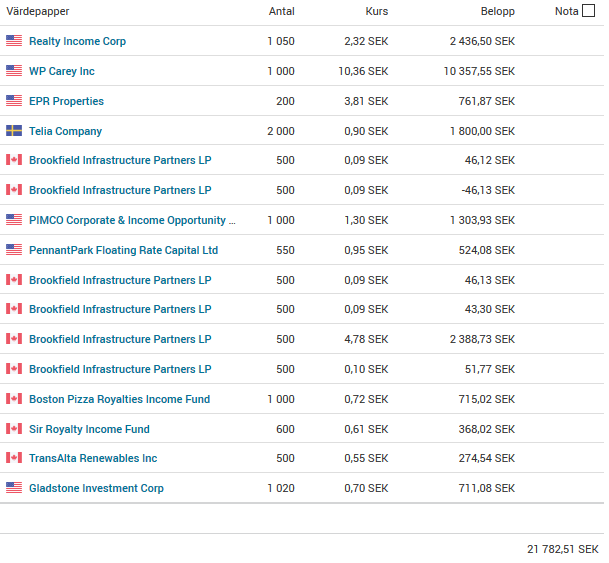Click the US flag beside EPR Properties
The image size is (609, 563).
click(x=14, y=101)
